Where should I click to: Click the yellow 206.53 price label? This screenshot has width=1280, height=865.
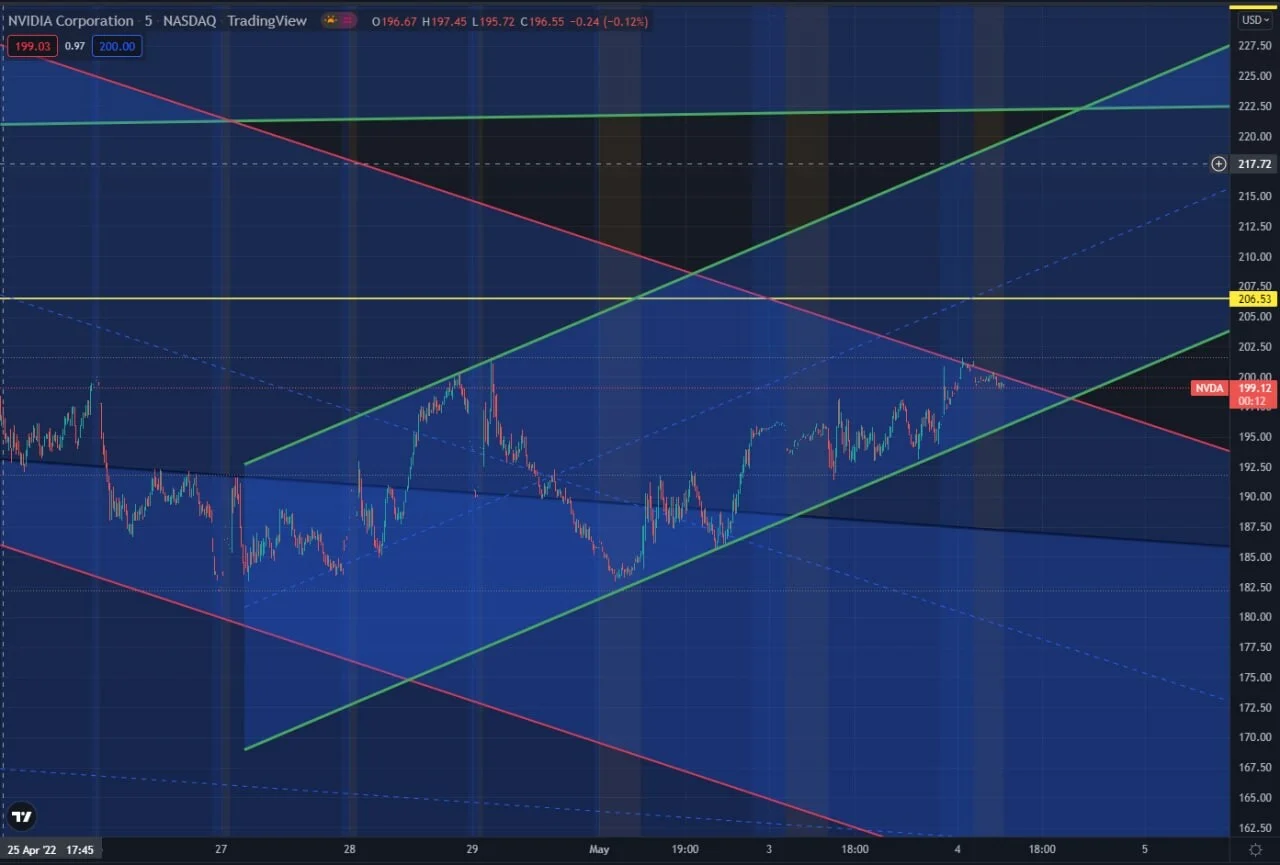pos(1254,298)
